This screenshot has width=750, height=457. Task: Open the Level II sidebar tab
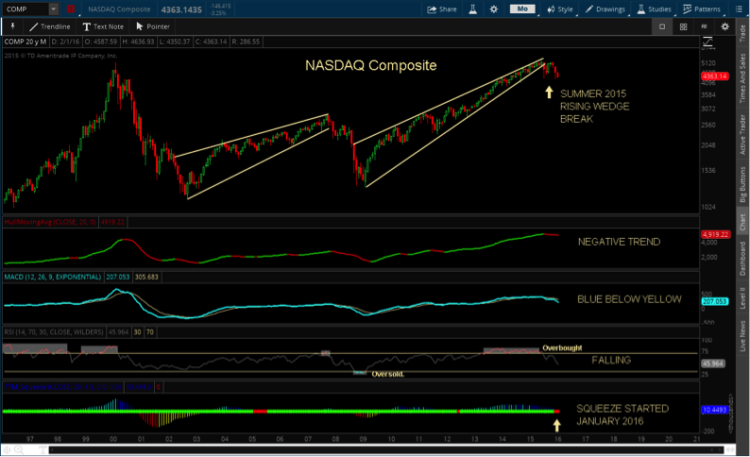742,297
